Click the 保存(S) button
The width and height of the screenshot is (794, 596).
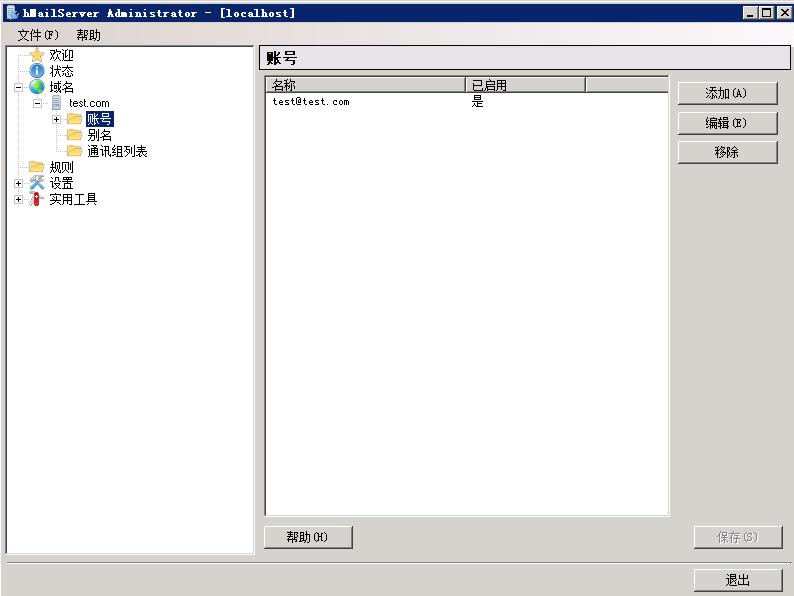738,537
